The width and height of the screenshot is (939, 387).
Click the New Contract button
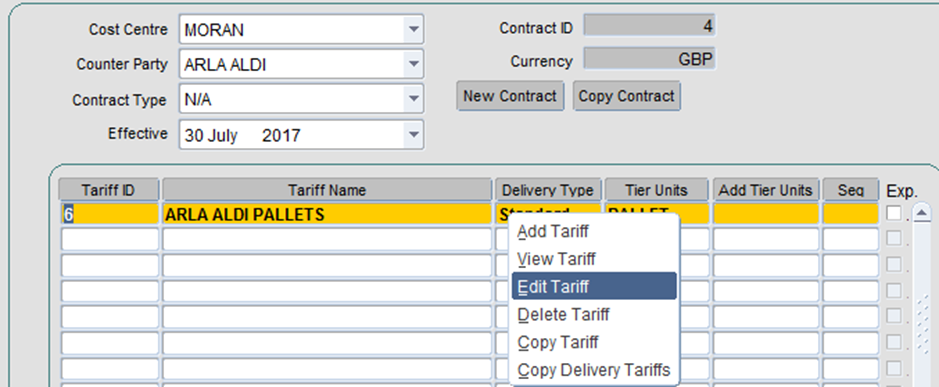pos(510,96)
